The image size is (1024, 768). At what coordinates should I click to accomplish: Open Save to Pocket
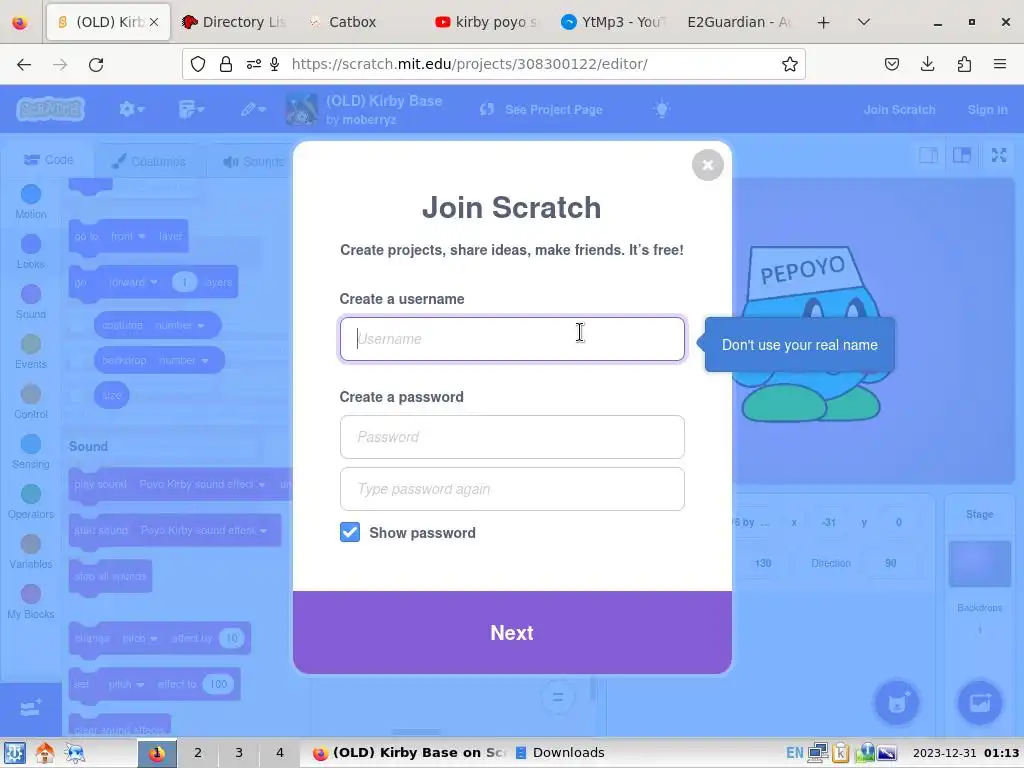891,64
